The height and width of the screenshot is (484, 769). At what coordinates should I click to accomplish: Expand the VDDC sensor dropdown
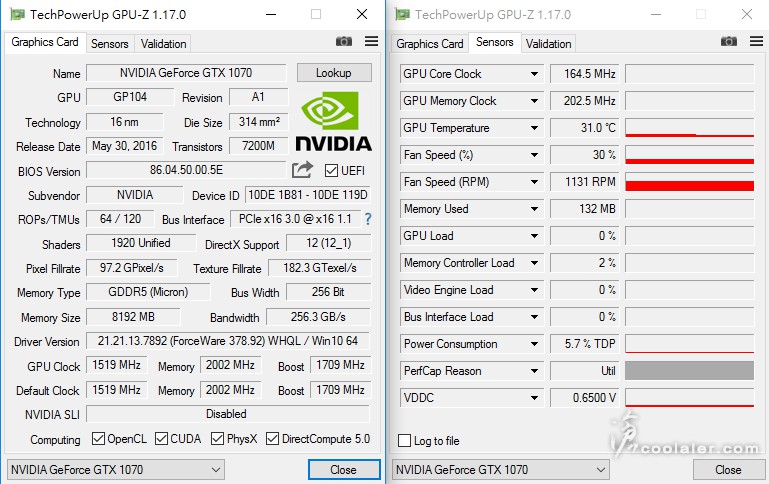pyautogui.click(x=534, y=398)
